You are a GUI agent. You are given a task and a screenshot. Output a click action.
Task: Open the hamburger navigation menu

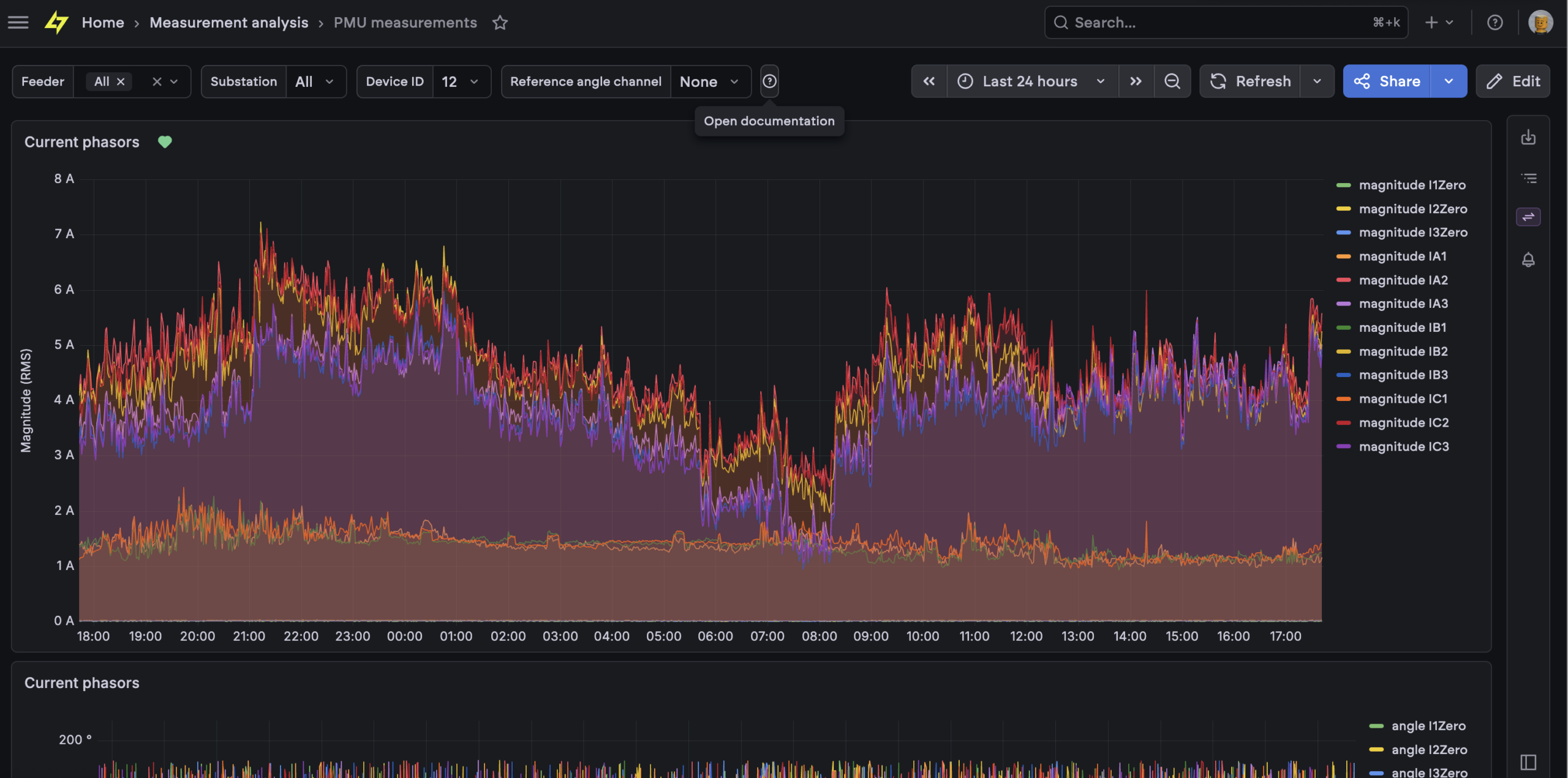click(18, 23)
